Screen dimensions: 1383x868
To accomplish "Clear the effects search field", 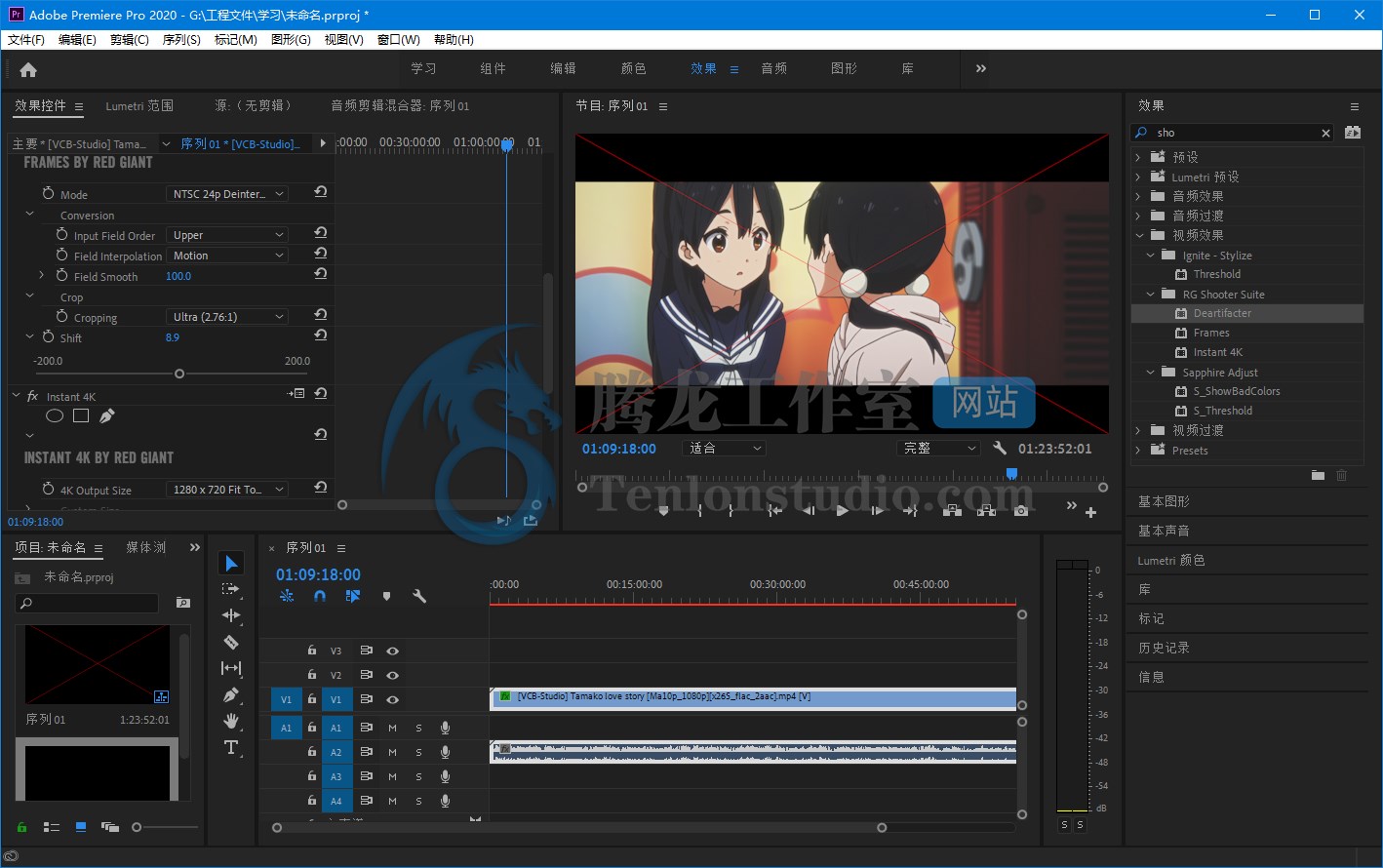I will [1325, 133].
